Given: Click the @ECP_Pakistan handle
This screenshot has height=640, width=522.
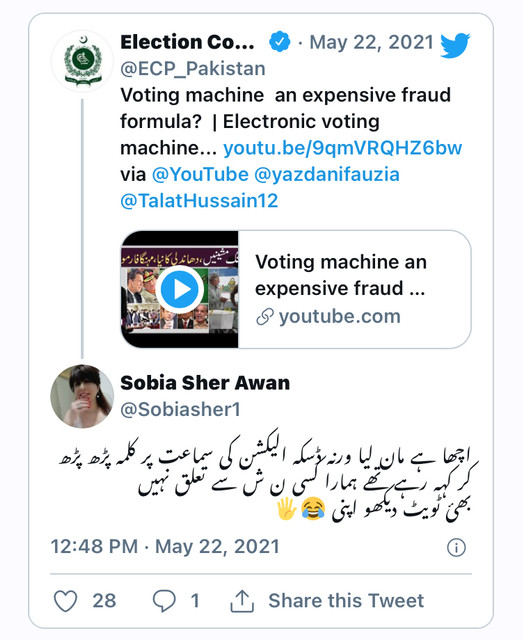Looking at the screenshot, I should (193, 69).
